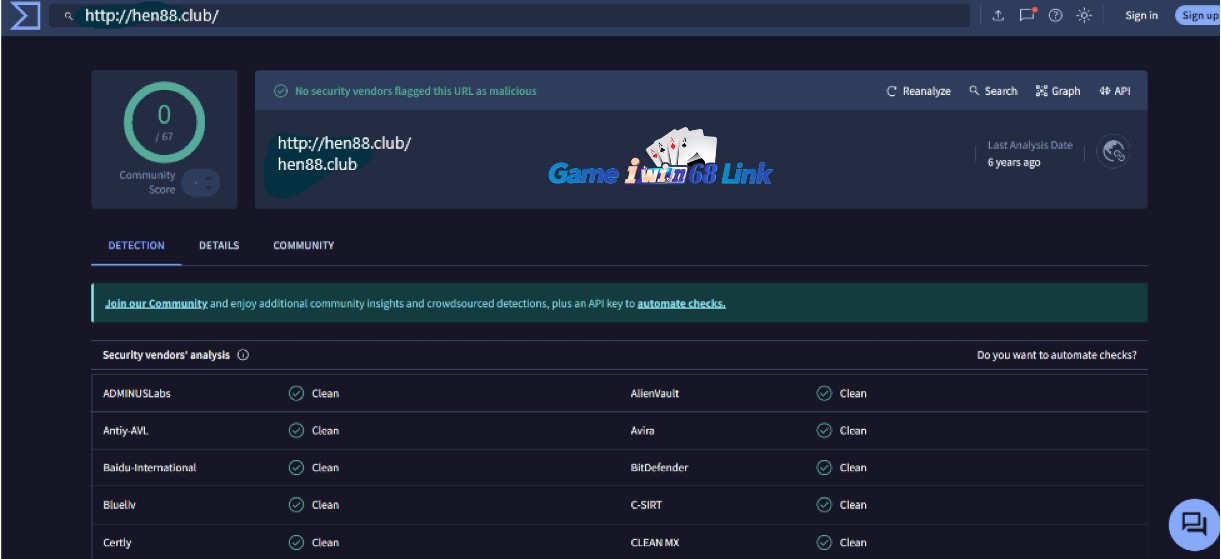Click the clean check icon for C-SIRT

point(824,505)
